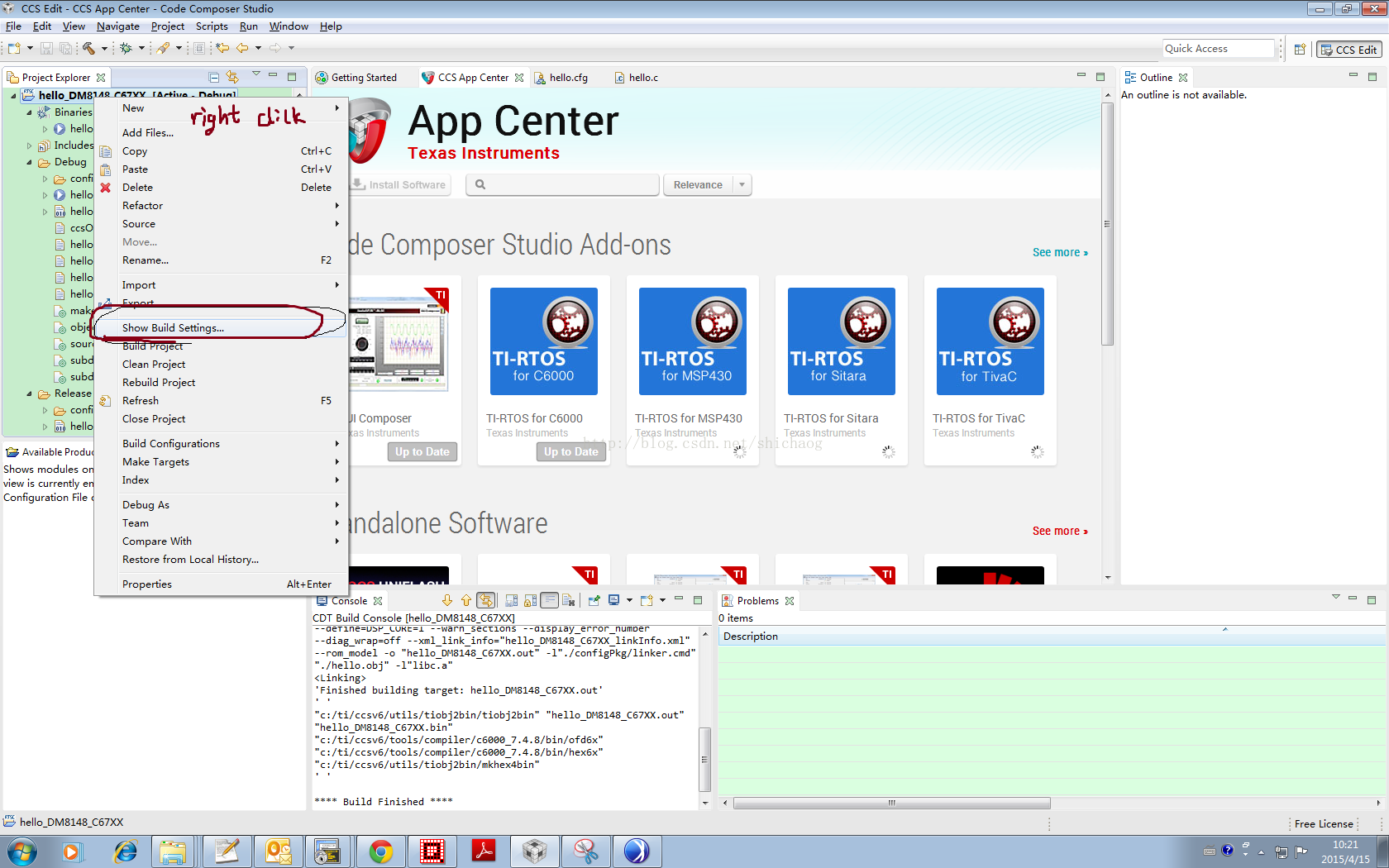Click the TI-RTOS for MSP430 icon

pos(693,341)
